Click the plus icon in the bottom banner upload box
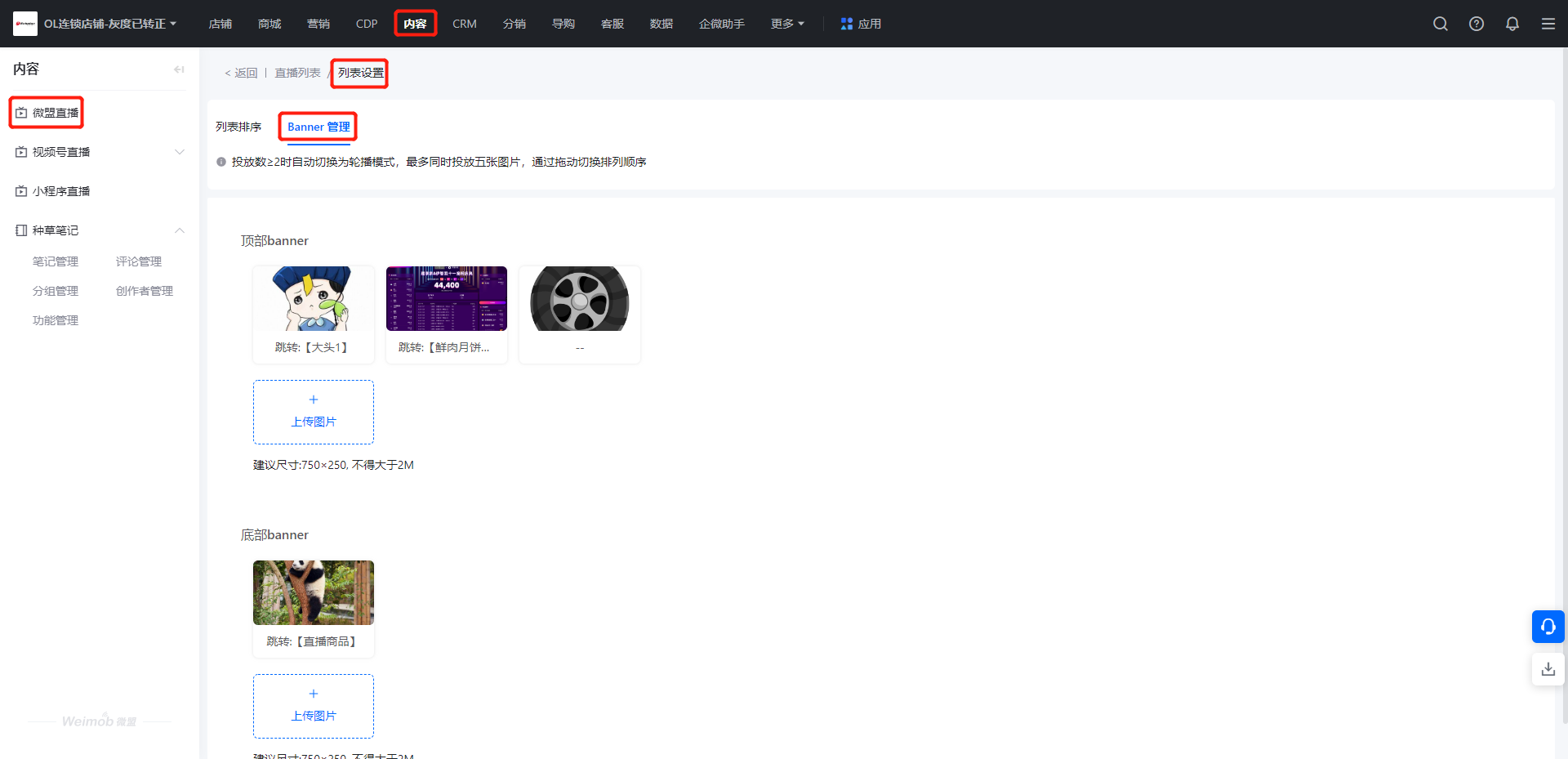Image resolution: width=1568 pixels, height=759 pixels. click(314, 694)
